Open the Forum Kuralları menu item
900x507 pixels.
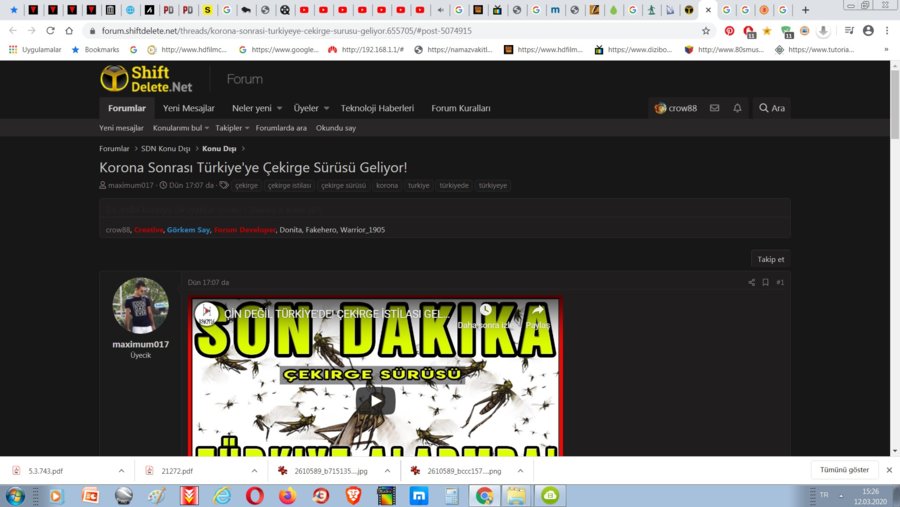point(460,108)
